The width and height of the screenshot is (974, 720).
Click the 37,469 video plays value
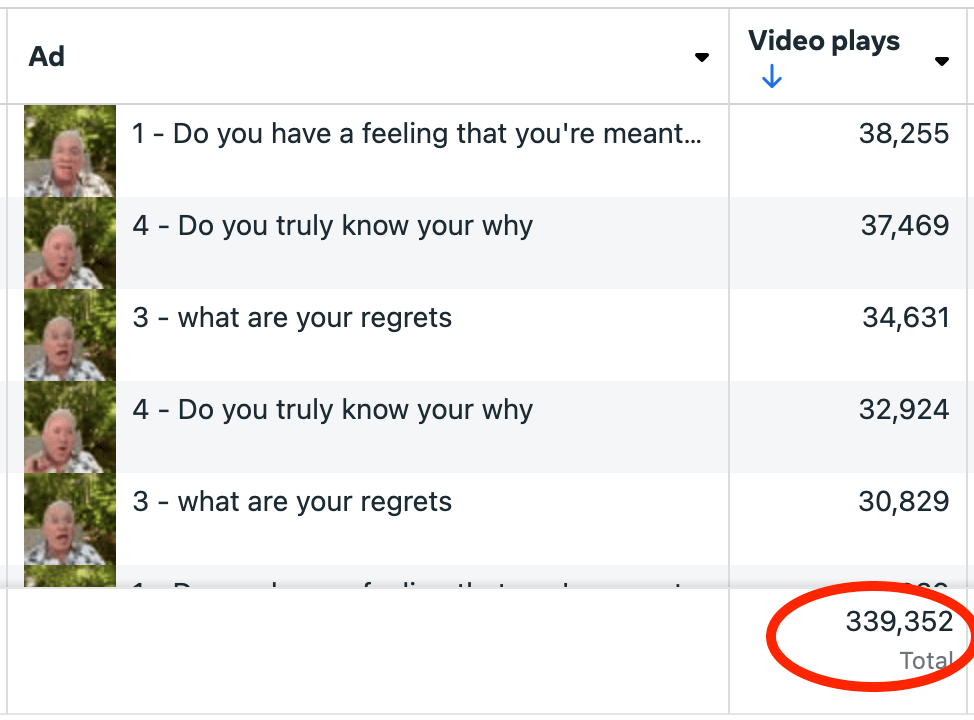(905, 226)
